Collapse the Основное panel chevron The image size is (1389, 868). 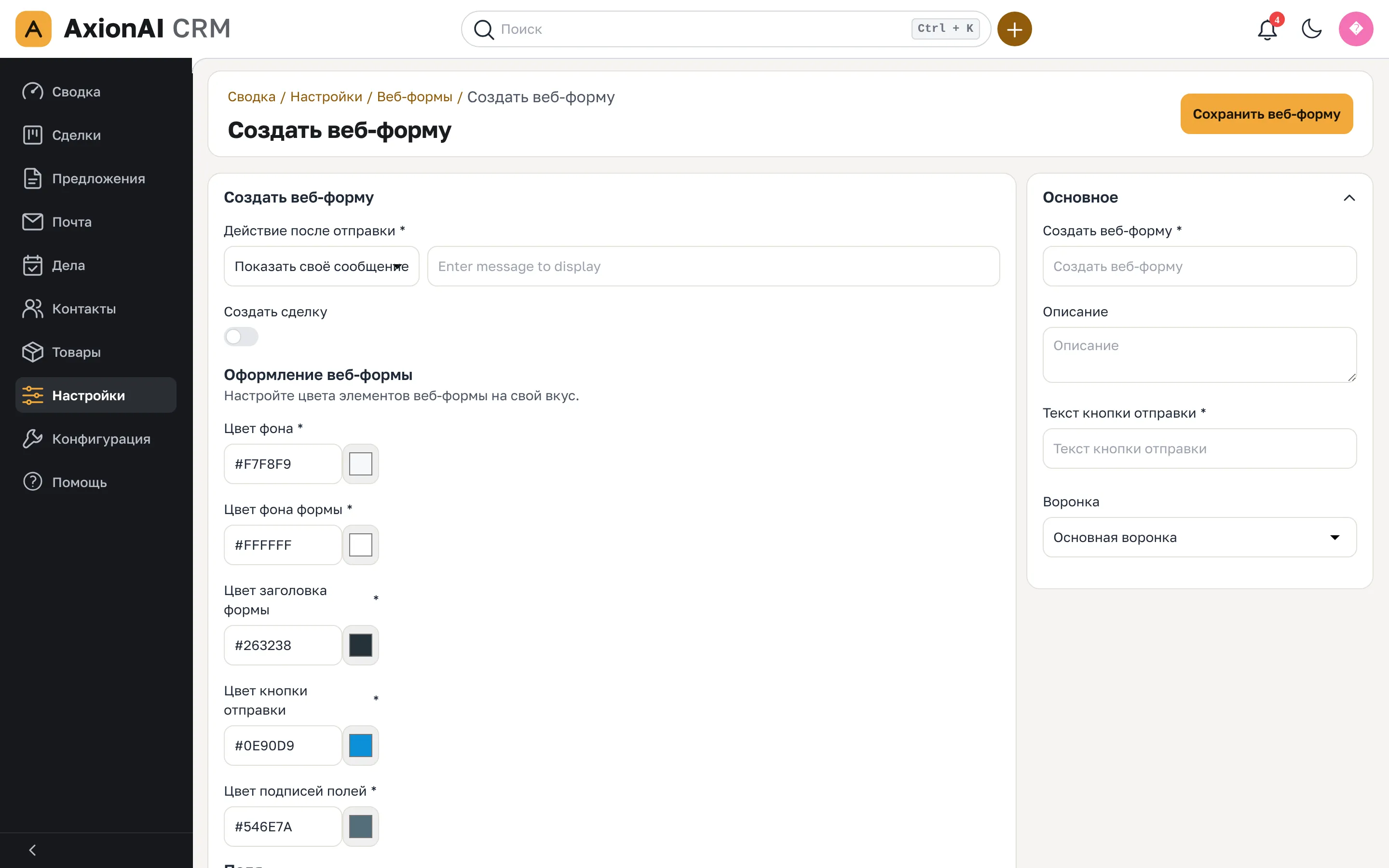pyautogui.click(x=1349, y=198)
